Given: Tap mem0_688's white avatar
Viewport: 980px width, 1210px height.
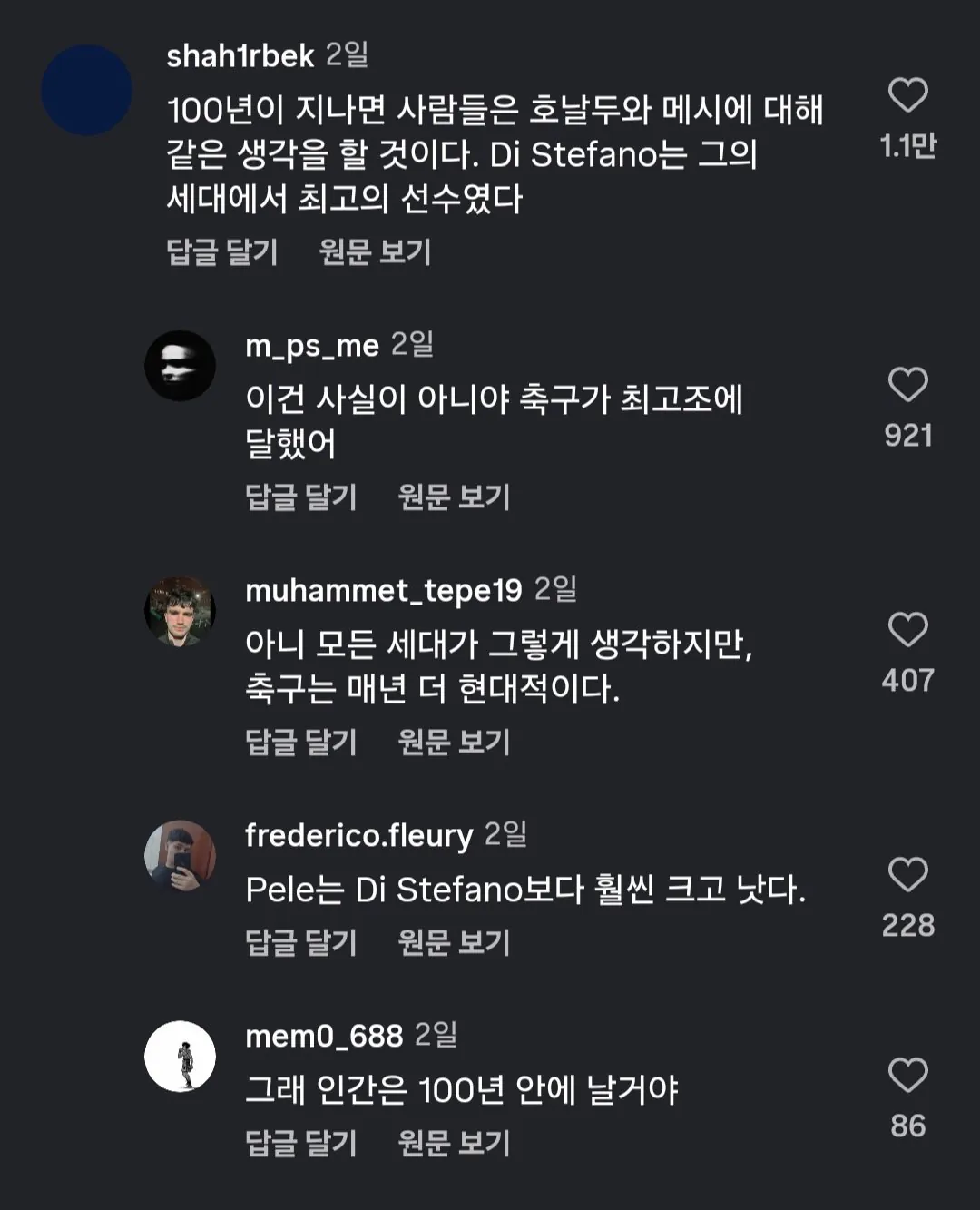Looking at the screenshot, I should click(180, 1057).
